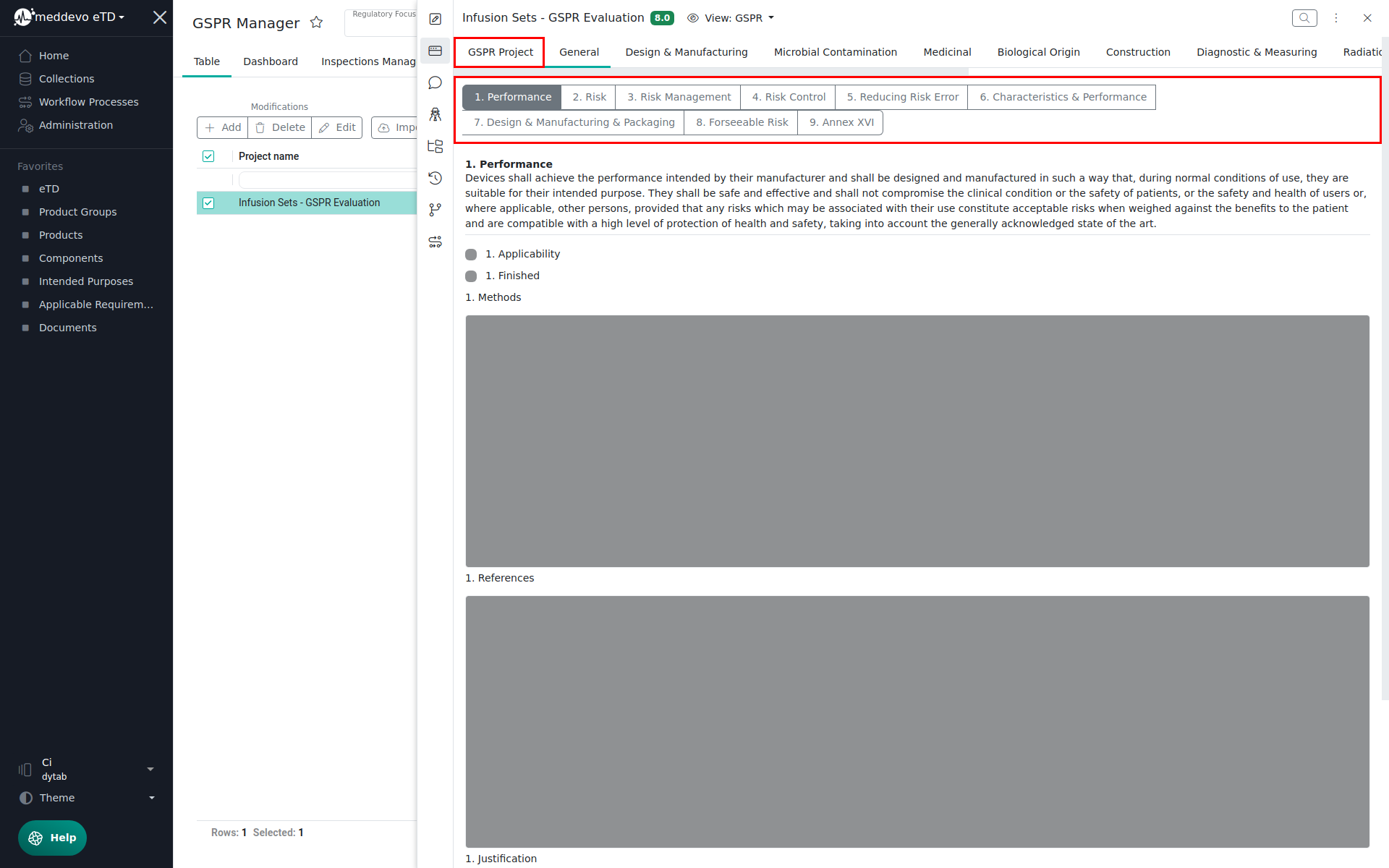Click the edit pencil icon in side strip
Viewport: 1389px width, 868px height.
tap(435, 20)
